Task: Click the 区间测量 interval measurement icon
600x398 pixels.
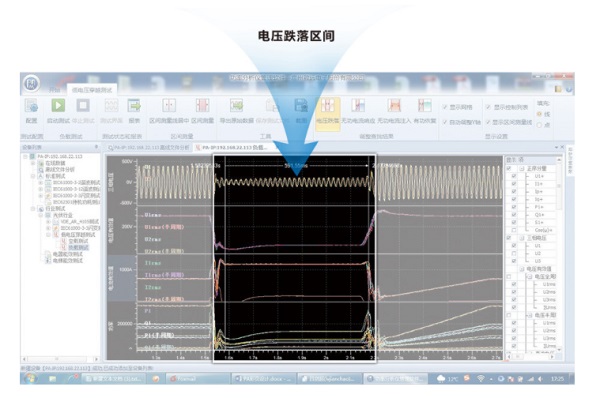Action: click(202, 106)
